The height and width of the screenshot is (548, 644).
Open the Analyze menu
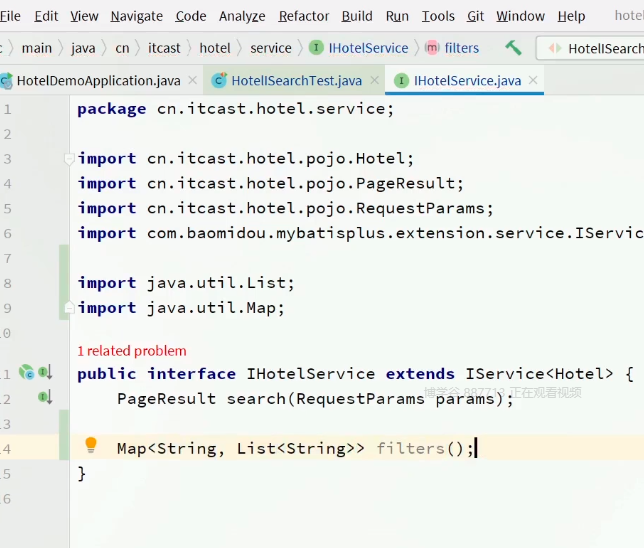coord(242,16)
